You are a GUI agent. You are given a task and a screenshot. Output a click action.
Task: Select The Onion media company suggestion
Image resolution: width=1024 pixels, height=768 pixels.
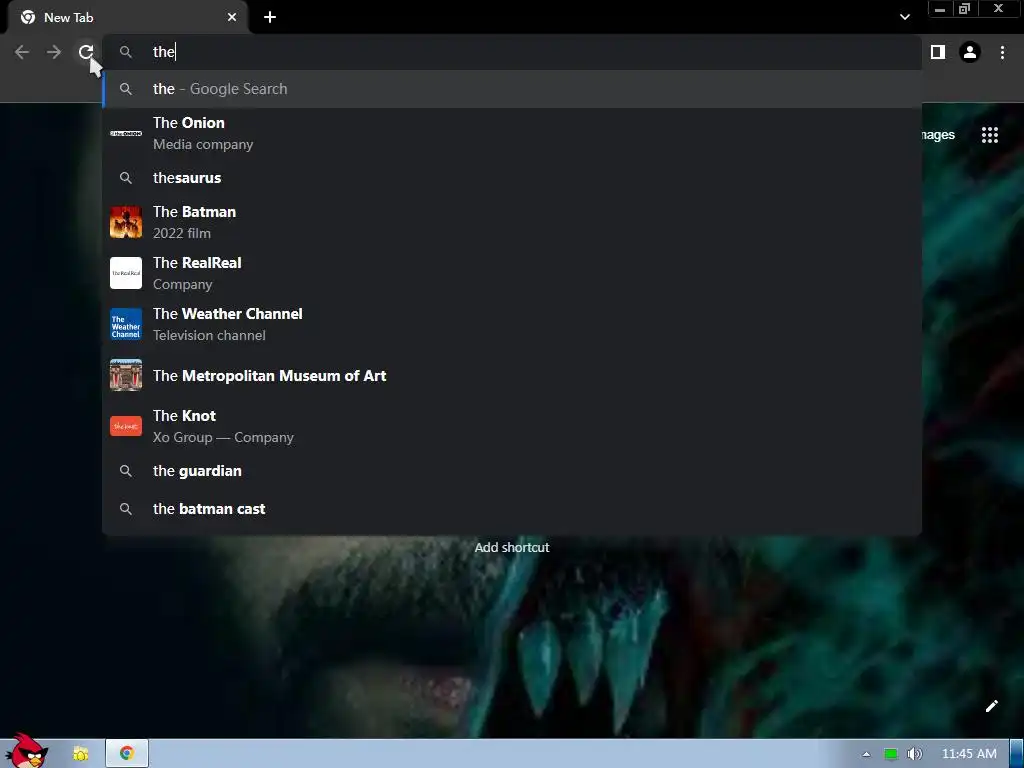[x=512, y=133]
